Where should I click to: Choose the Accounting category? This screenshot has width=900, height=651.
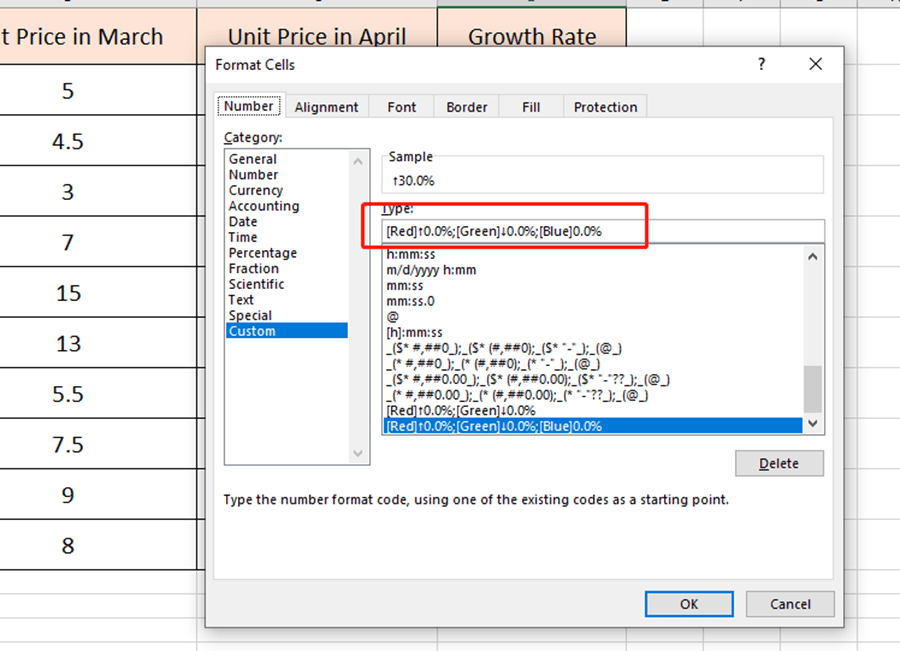[x=286, y=206]
